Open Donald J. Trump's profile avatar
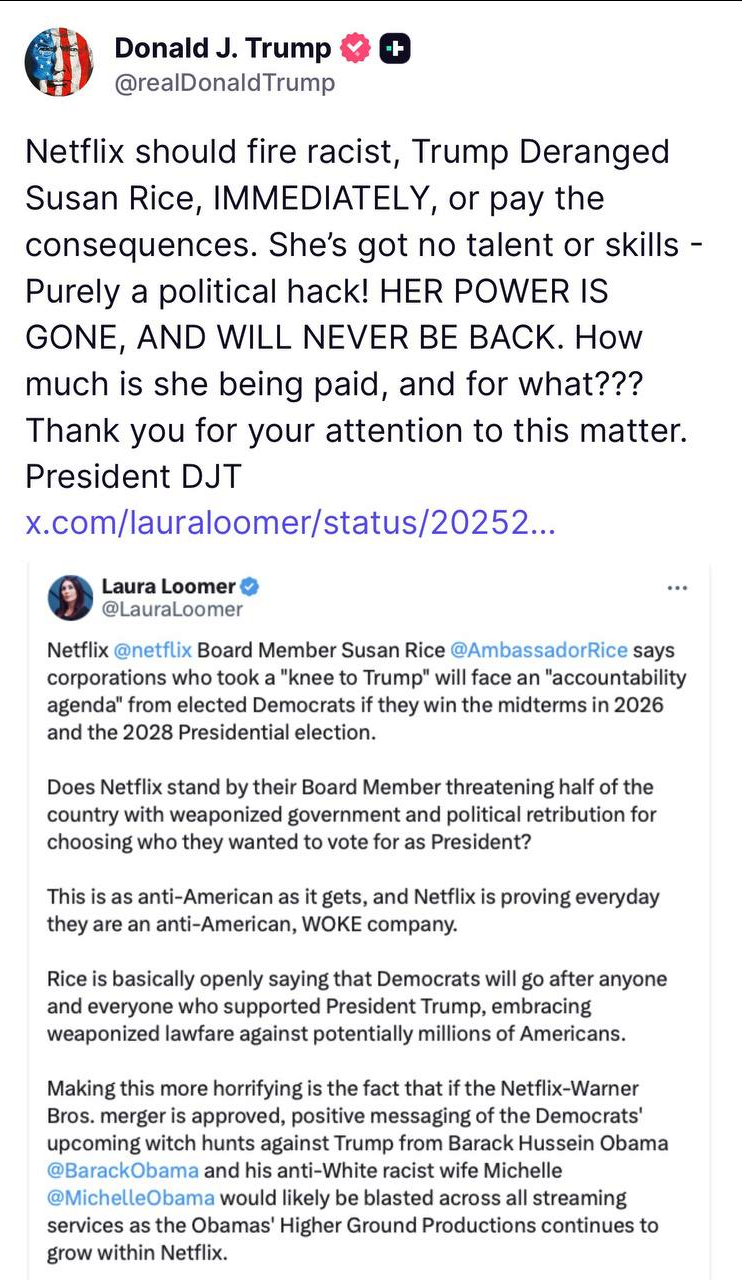Screen dimensions: 742x1280 [59, 62]
